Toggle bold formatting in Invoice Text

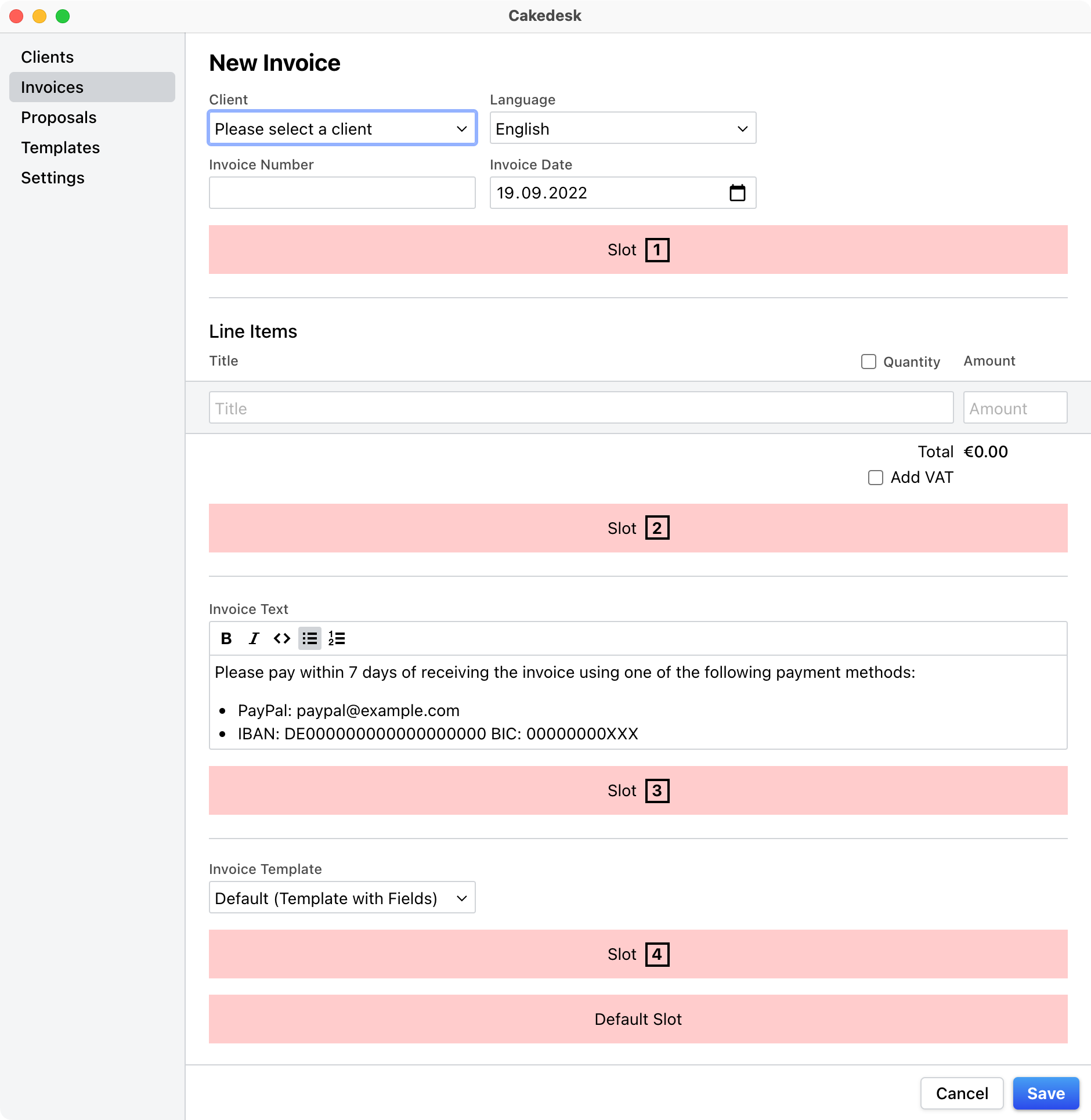226,638
